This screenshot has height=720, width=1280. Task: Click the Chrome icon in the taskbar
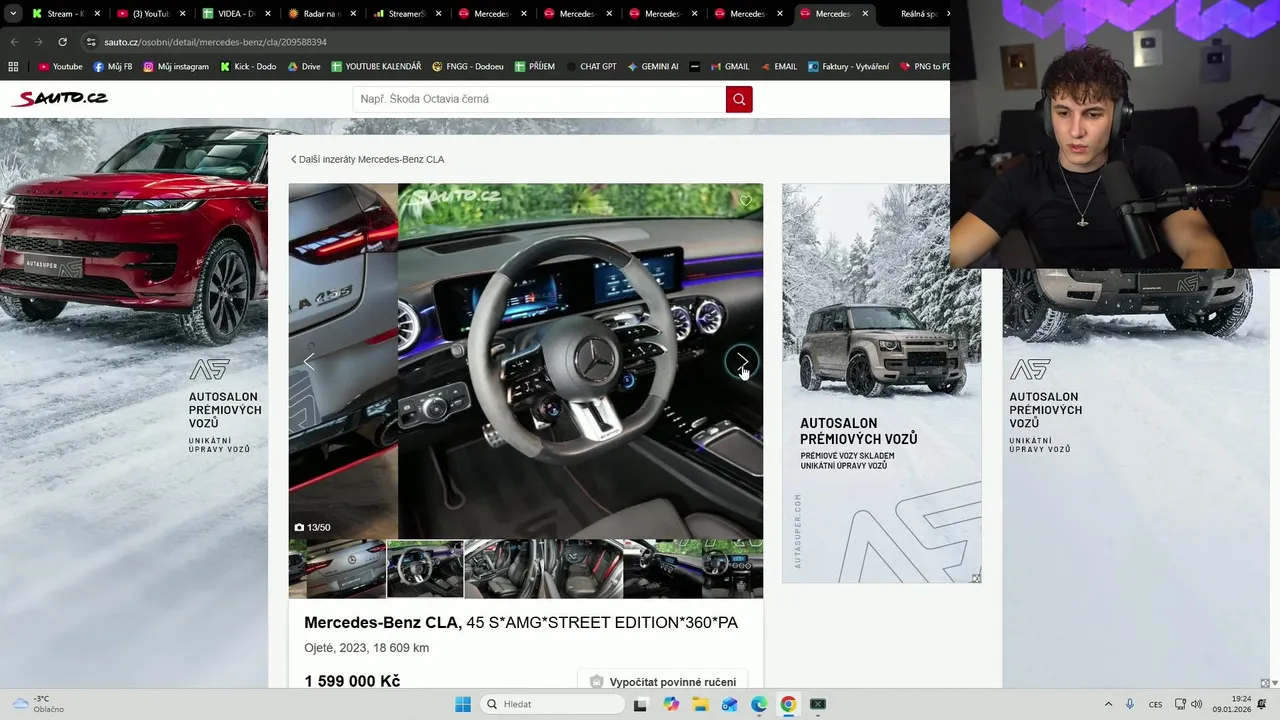(x=788, y=704)
